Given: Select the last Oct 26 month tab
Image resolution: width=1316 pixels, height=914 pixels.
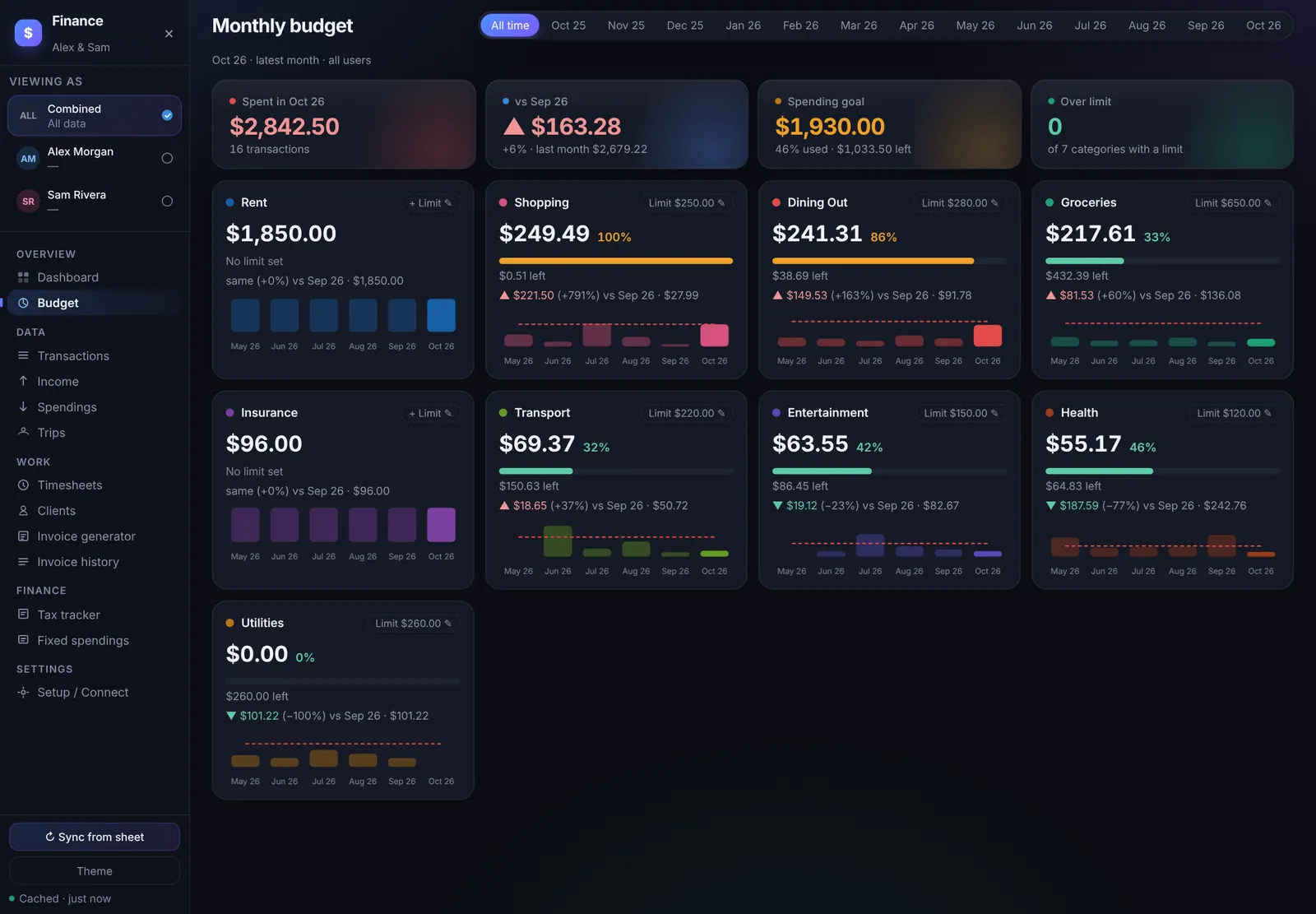Looking at the screenshot, I should click(1263, 26).
